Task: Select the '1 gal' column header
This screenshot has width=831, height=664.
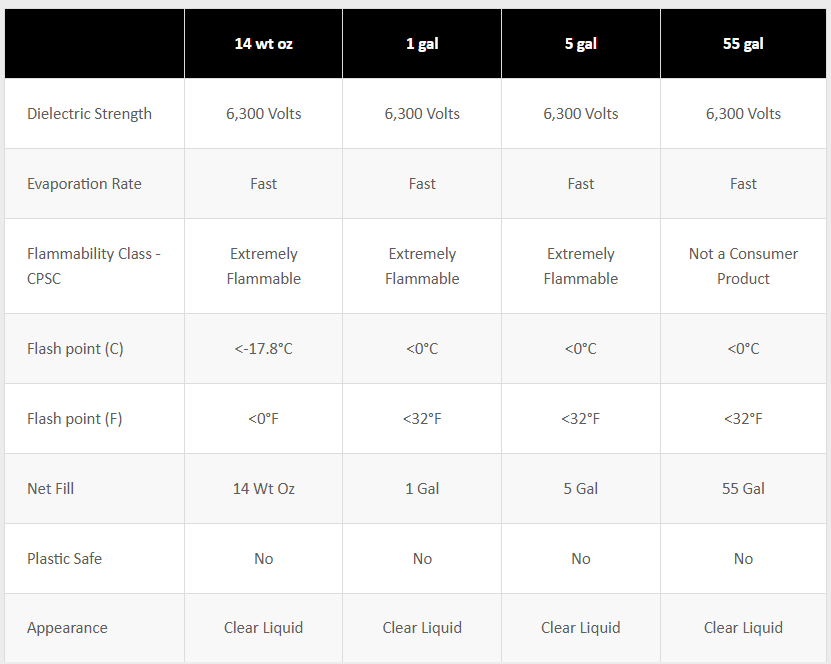Action: (x=422, y=44)
